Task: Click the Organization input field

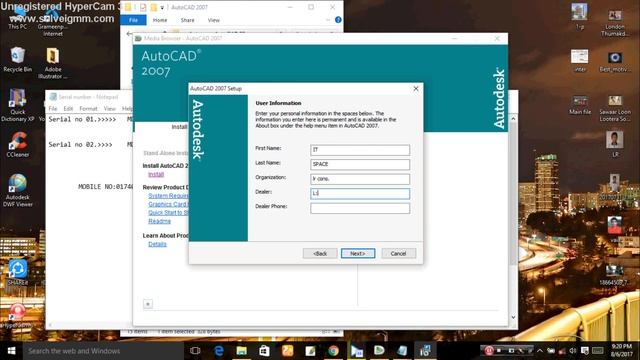Action: 360,179
